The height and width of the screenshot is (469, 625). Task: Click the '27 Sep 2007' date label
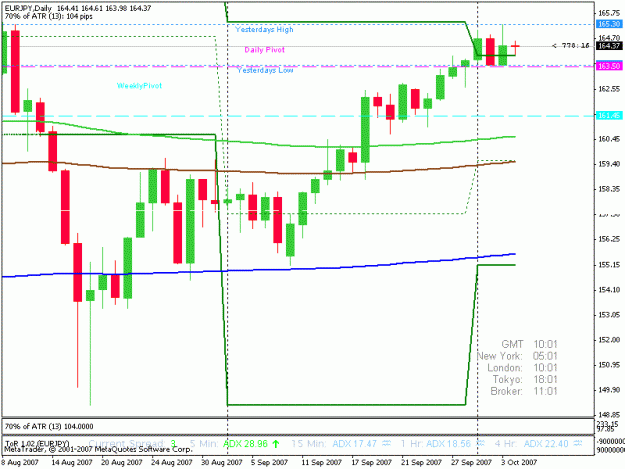471,462
